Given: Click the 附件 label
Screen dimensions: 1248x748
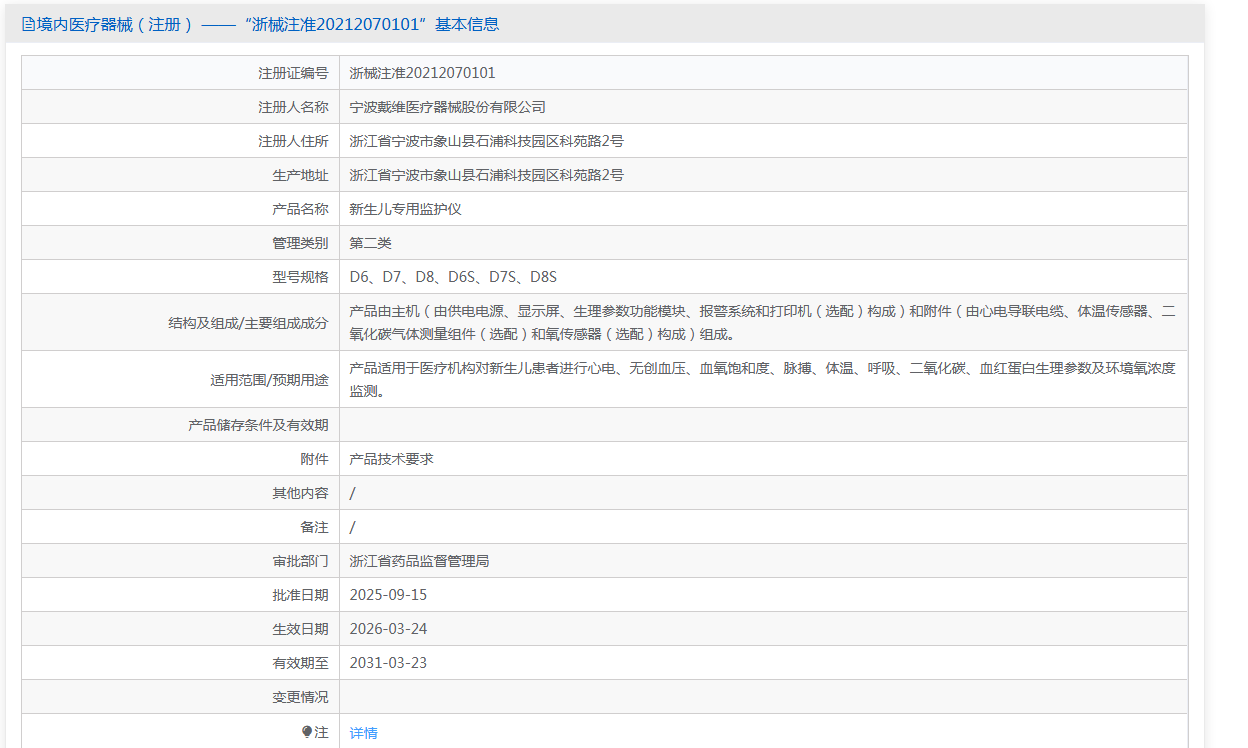Looking at the screenshot, I should pyautogui.click(x=314, y=459).
